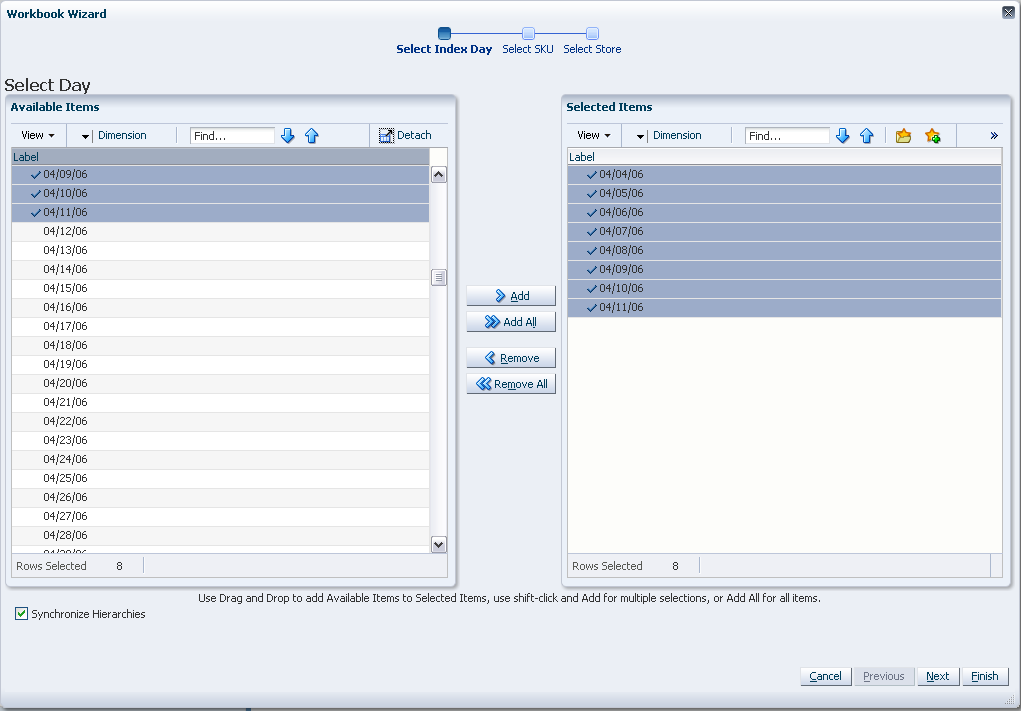Go to the Select Store step

tap(592, 49)
